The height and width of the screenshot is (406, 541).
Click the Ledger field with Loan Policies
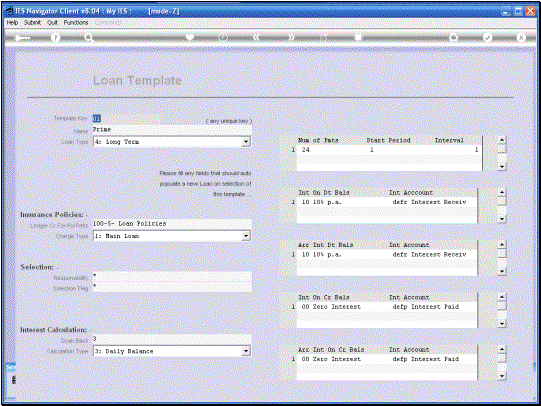coord(172,224)
